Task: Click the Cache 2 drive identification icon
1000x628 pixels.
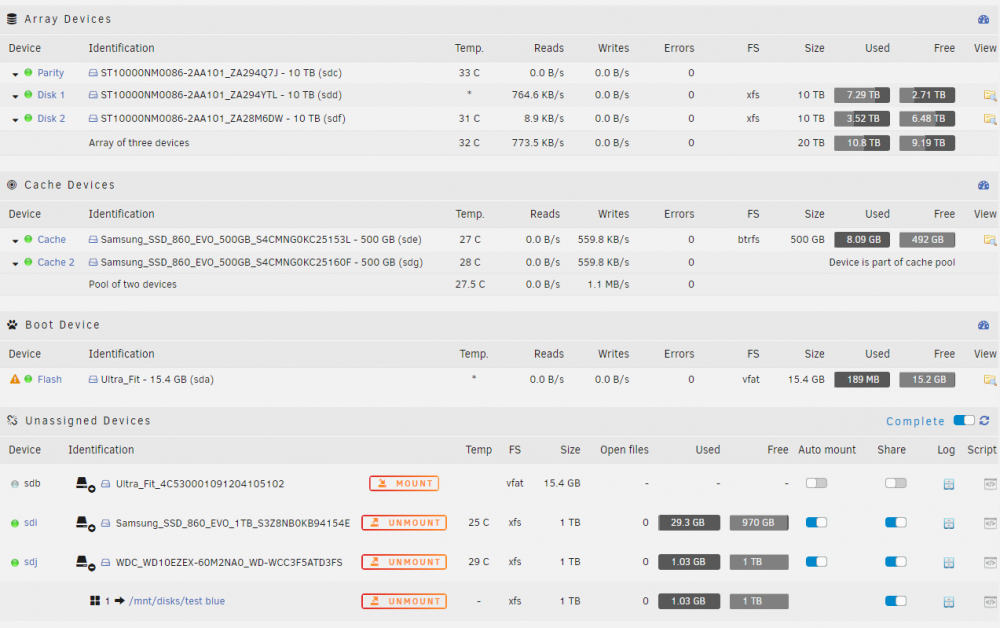Action: (93, 262)
